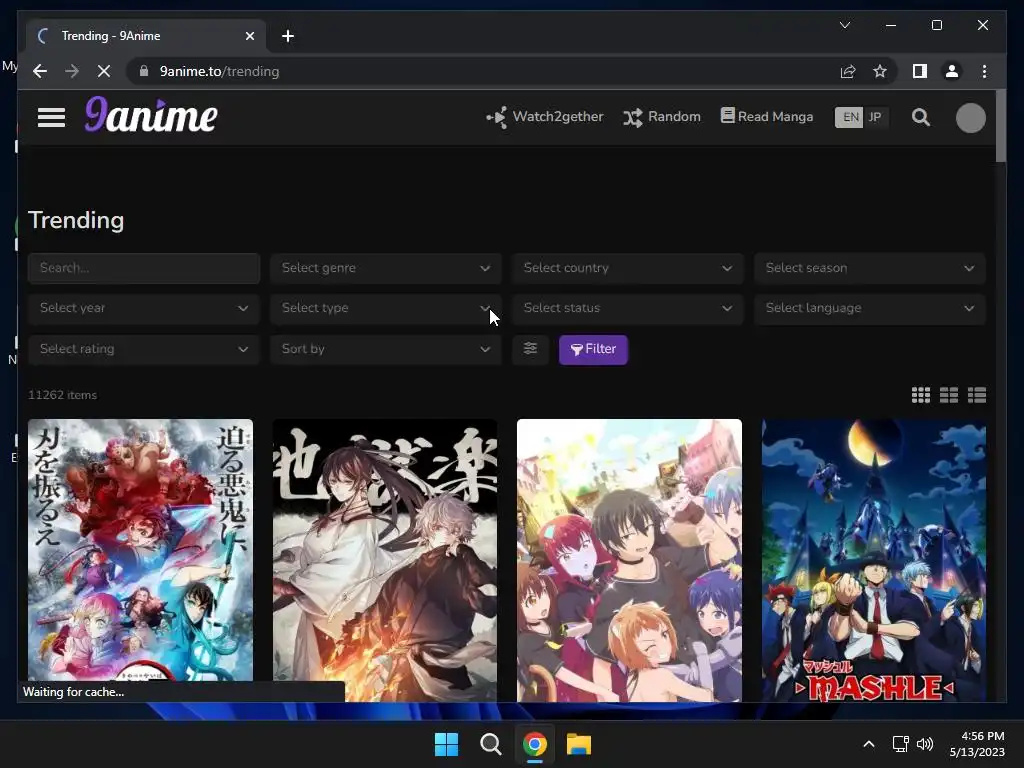Go back in Chrome
The image size is (1024, 768).
[x=40, y=71]
